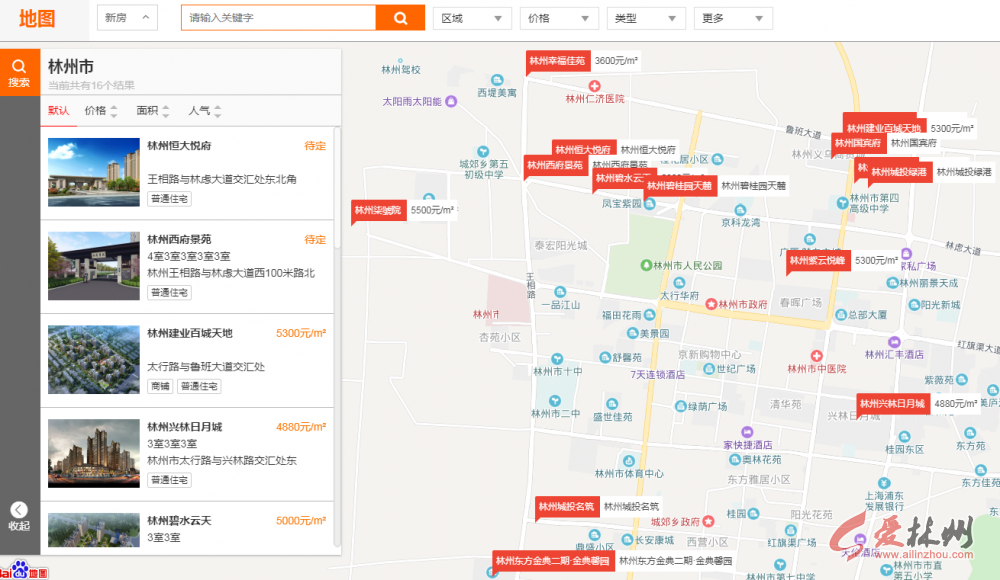Click the 奥林花苑 map icon
1000x580 pixels.
tap(735, 459)
